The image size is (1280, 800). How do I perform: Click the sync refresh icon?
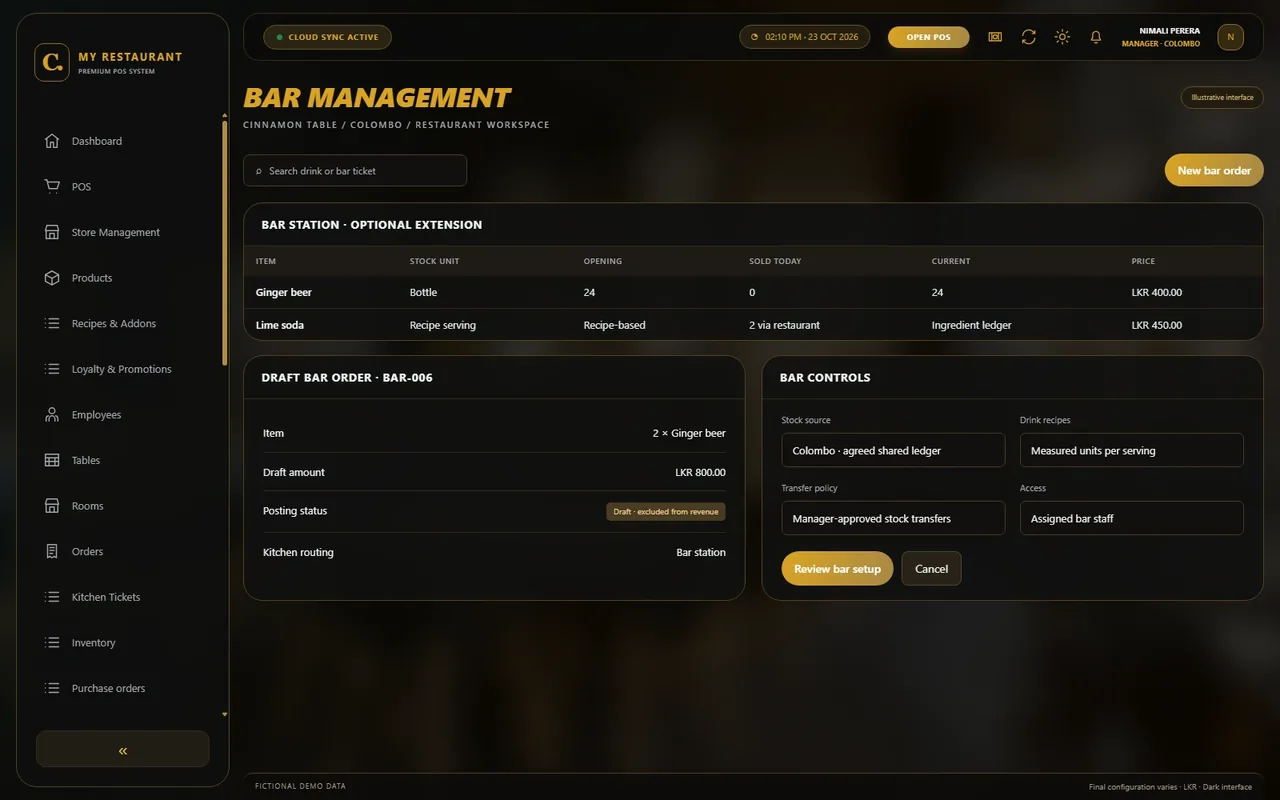click(1028, 37)
